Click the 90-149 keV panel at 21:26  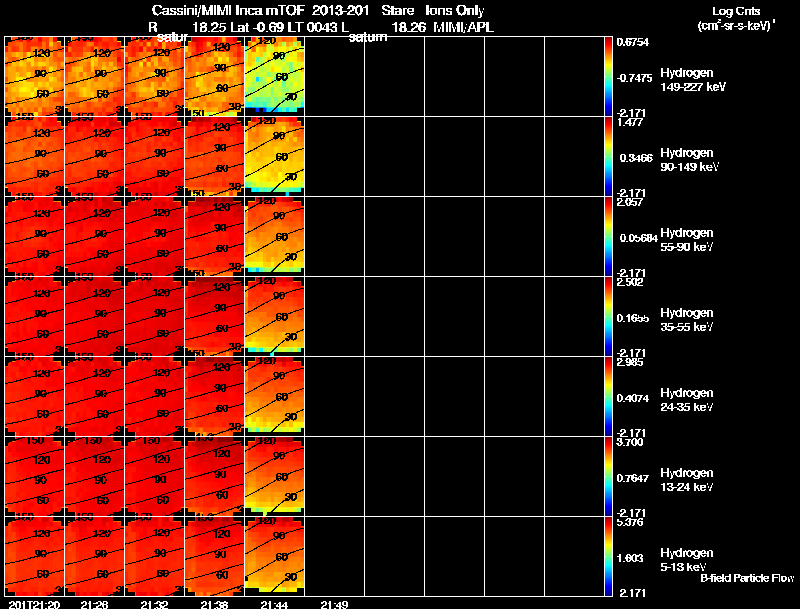click(94, 156)
